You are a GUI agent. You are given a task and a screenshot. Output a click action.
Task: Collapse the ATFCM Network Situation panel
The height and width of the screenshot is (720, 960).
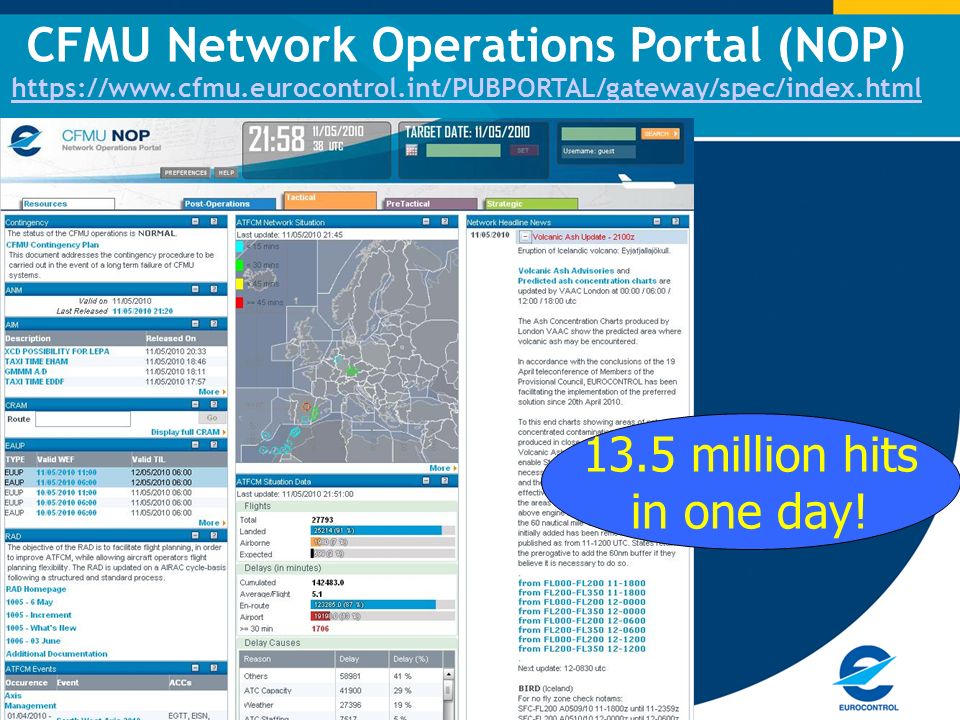click(x=426, y=222)
